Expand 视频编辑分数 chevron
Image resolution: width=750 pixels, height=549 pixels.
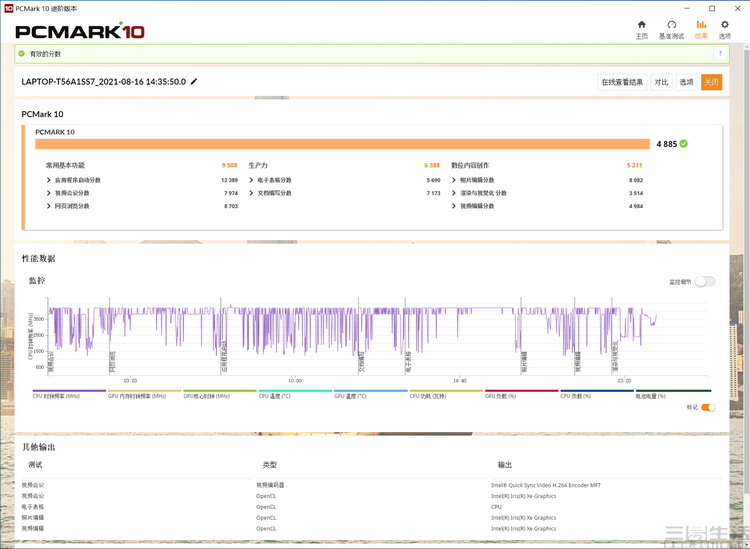click(454, 206)
